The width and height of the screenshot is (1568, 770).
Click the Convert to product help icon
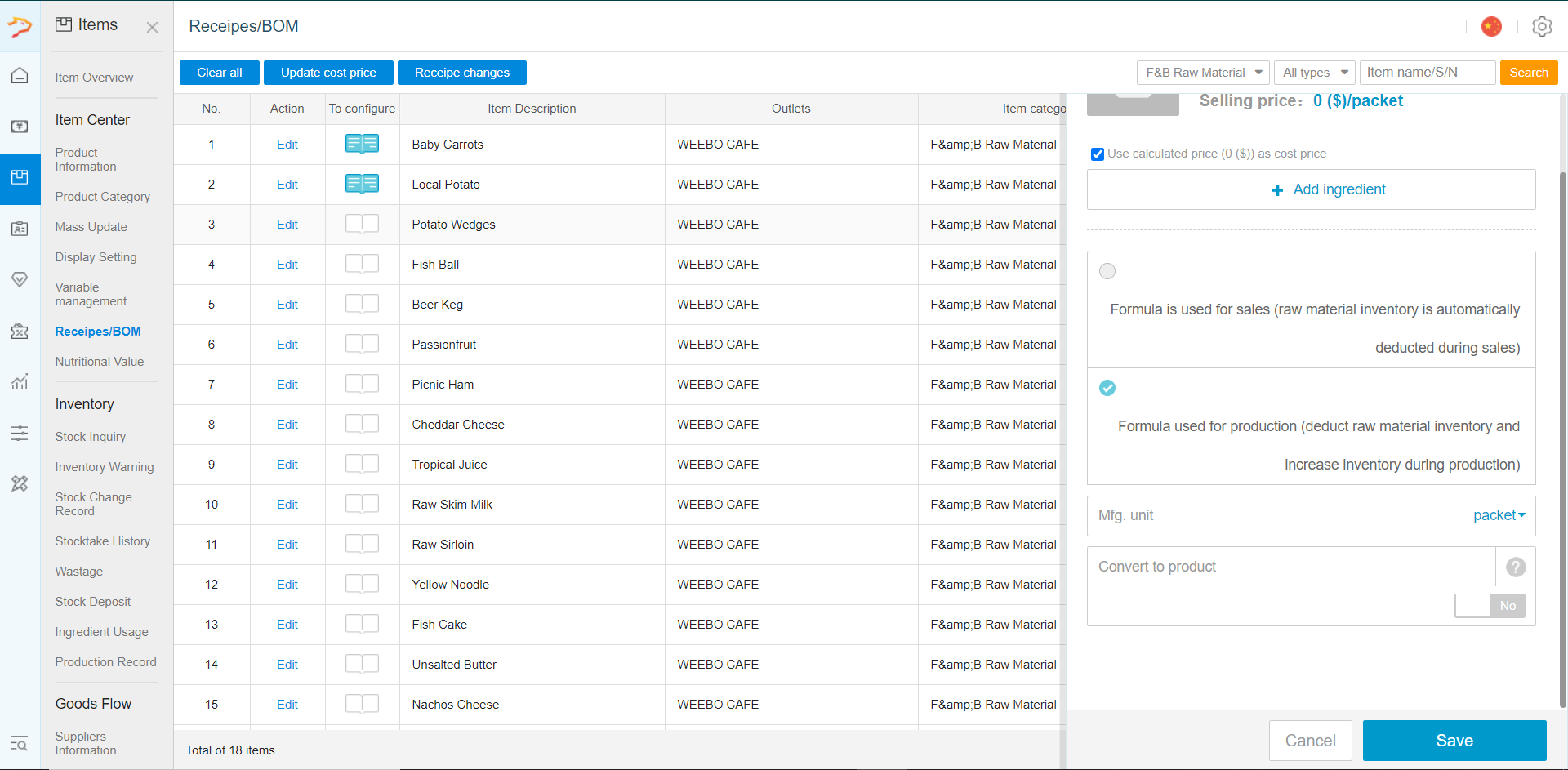[x=1516, y=567]
